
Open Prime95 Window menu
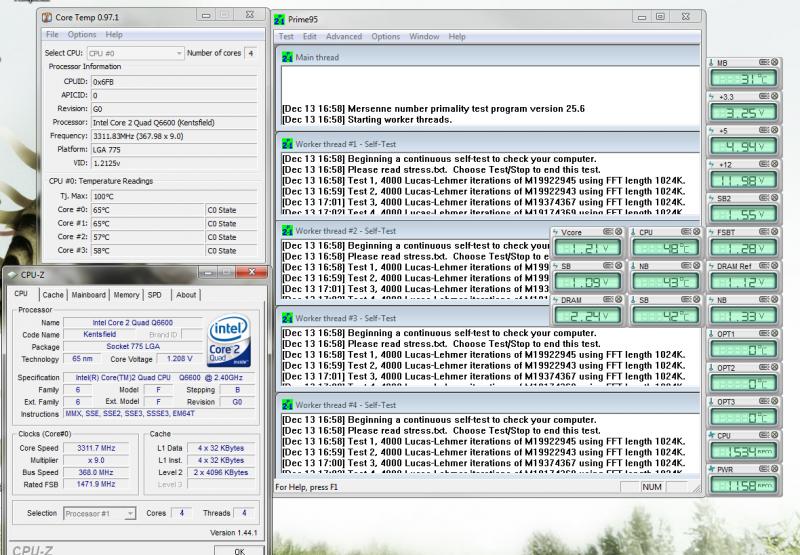coord(424,37)
